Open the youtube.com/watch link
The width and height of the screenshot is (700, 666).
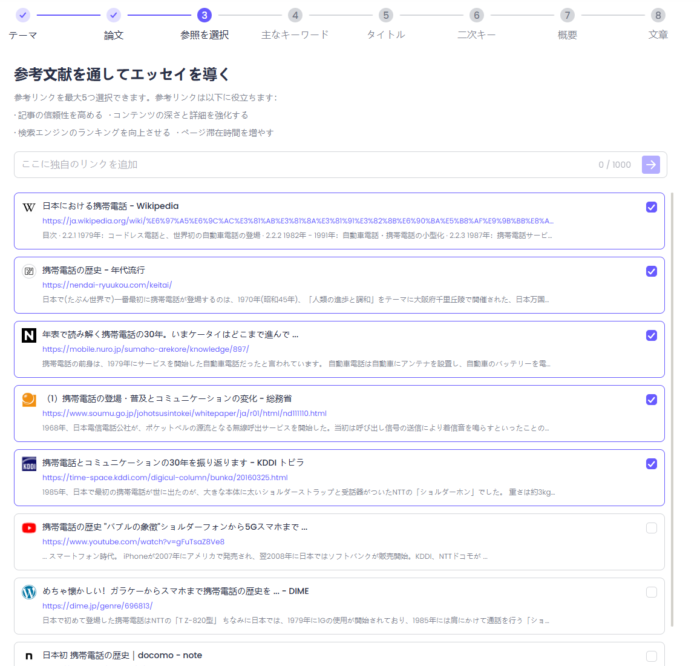tap(133, 542)
